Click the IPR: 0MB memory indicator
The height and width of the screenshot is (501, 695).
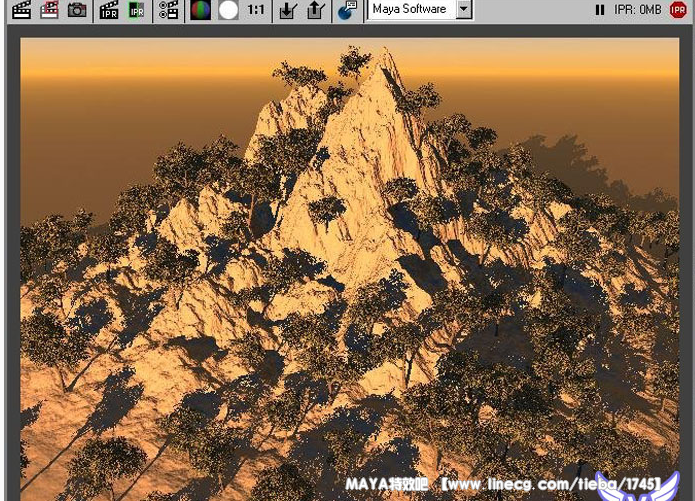(x=638, y=10)
